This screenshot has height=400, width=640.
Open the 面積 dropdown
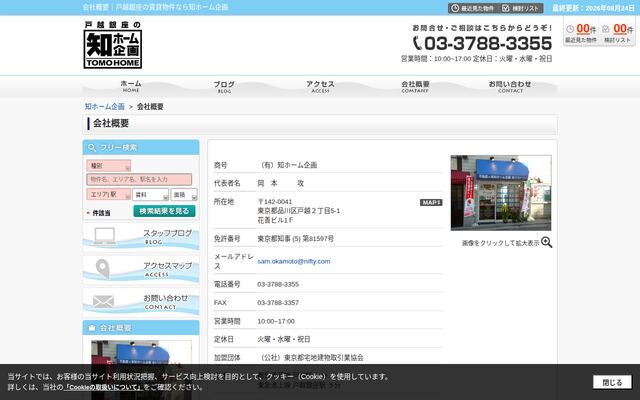184,195
